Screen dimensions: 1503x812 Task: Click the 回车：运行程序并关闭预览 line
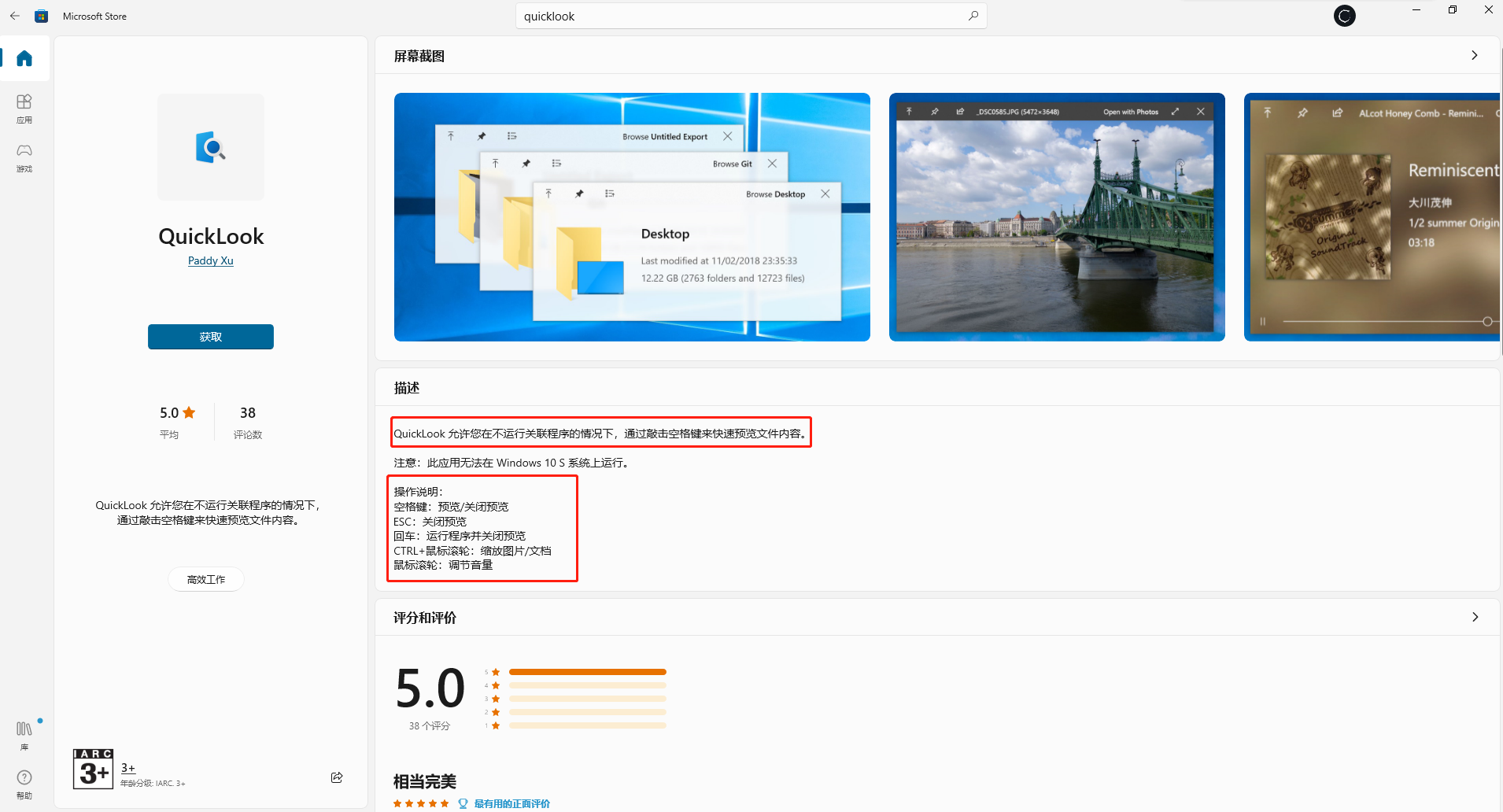click(x=460, y=536)
